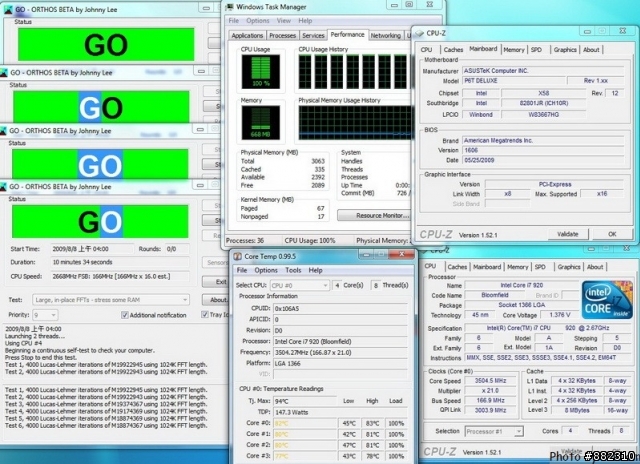Toggle the Tray Icon checkbox in ORTHOS
This screenshot has height=464, width=640.
204,314
